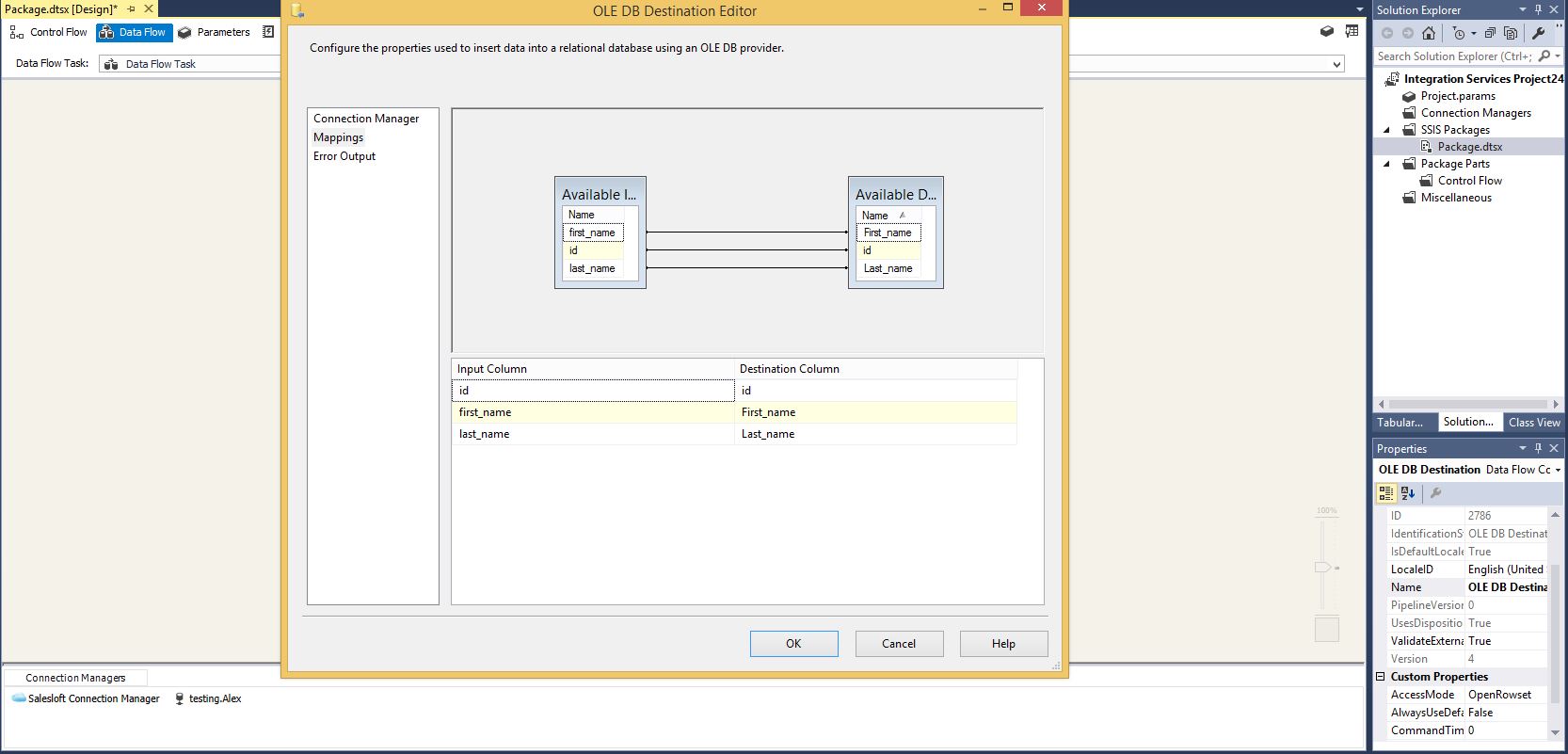This screenshot has width=1568, height=754.
Task: Click the Back button in Solution Explorer
Action: coord(1387,33)
